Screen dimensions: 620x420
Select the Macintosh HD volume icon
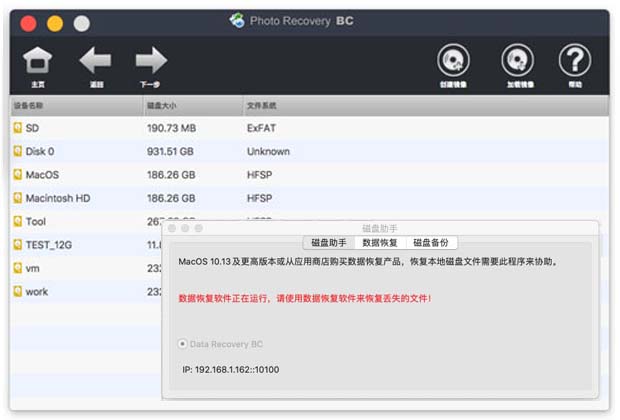pos(17,198)
